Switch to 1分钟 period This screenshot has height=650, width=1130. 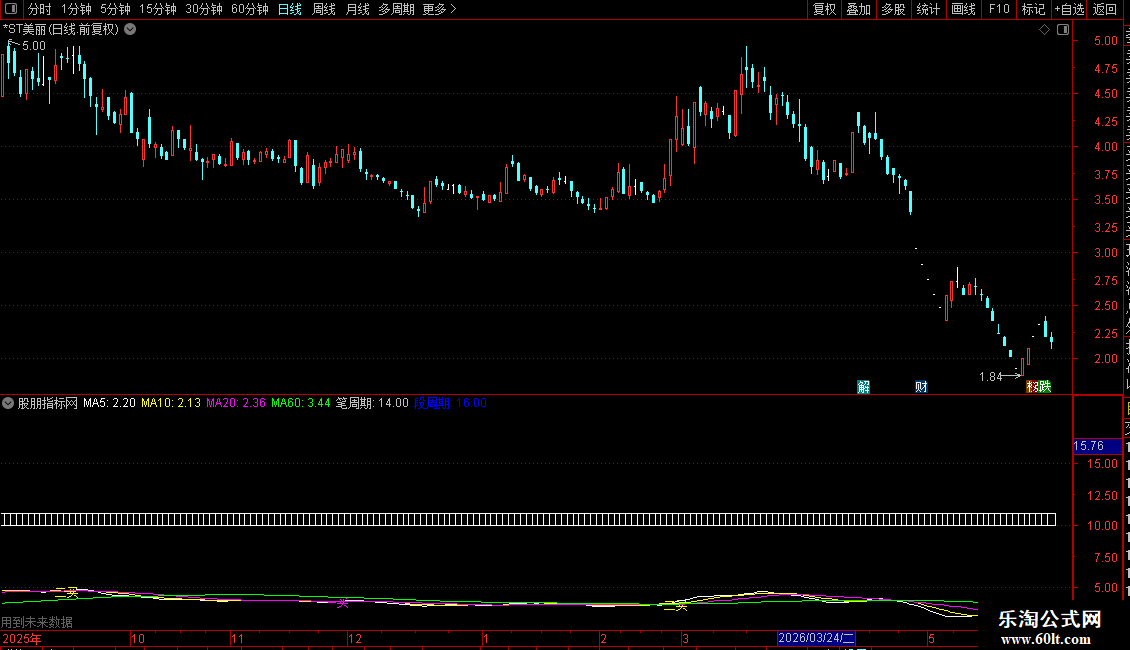tap(76, 9)
